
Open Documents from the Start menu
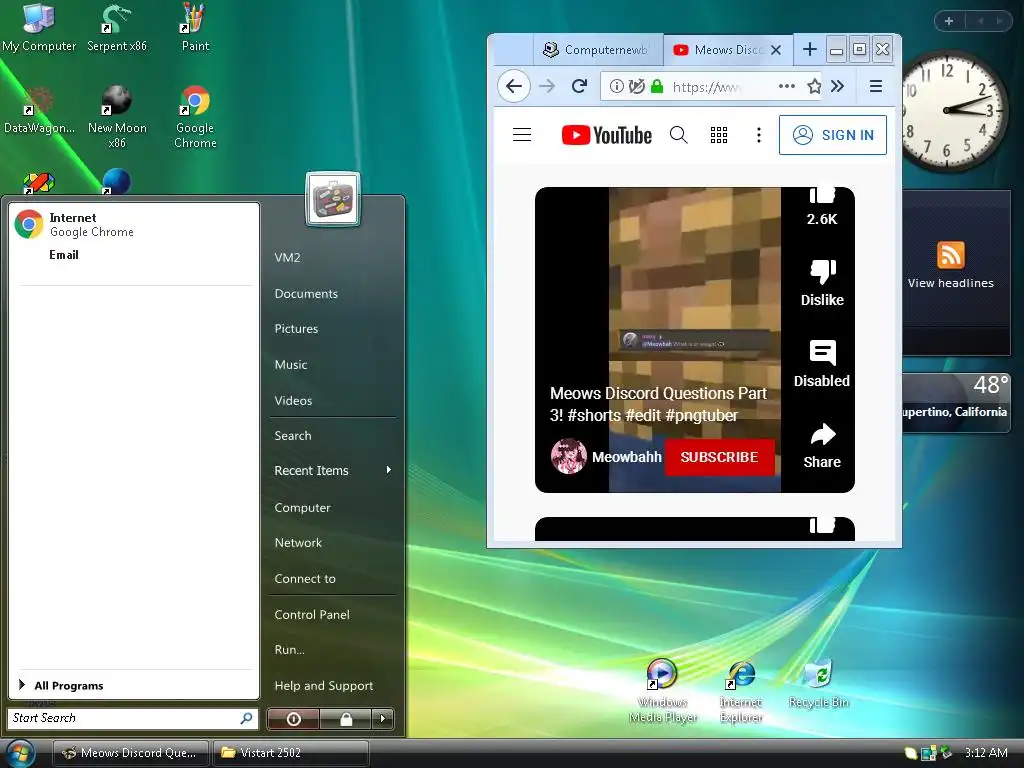point(306,294)
